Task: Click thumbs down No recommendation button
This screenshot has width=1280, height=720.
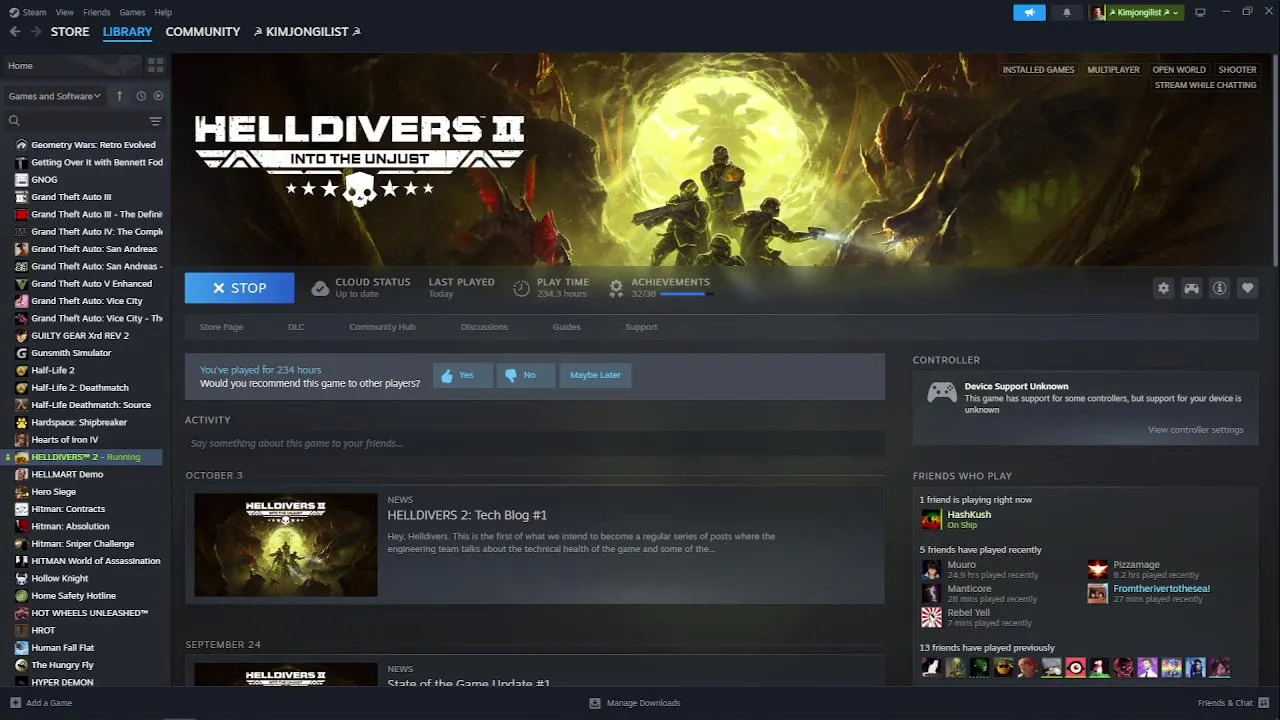Action: [526, 375]
